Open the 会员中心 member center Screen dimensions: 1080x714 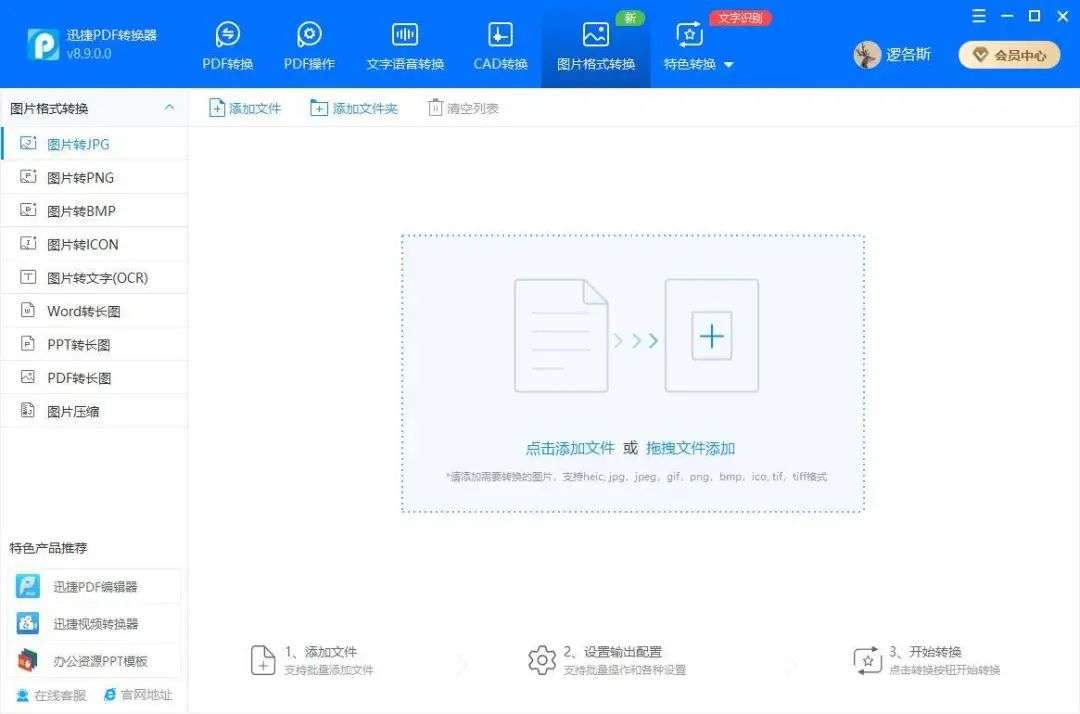(x=1009, y=55)
